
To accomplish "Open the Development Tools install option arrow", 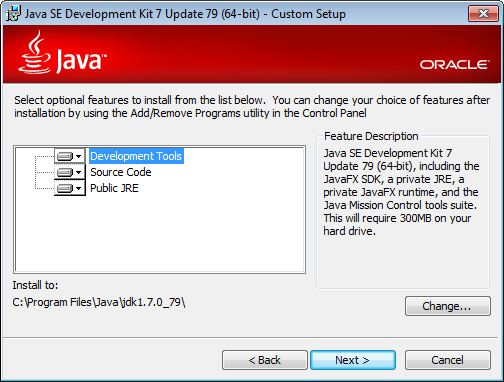I will 79,156.
